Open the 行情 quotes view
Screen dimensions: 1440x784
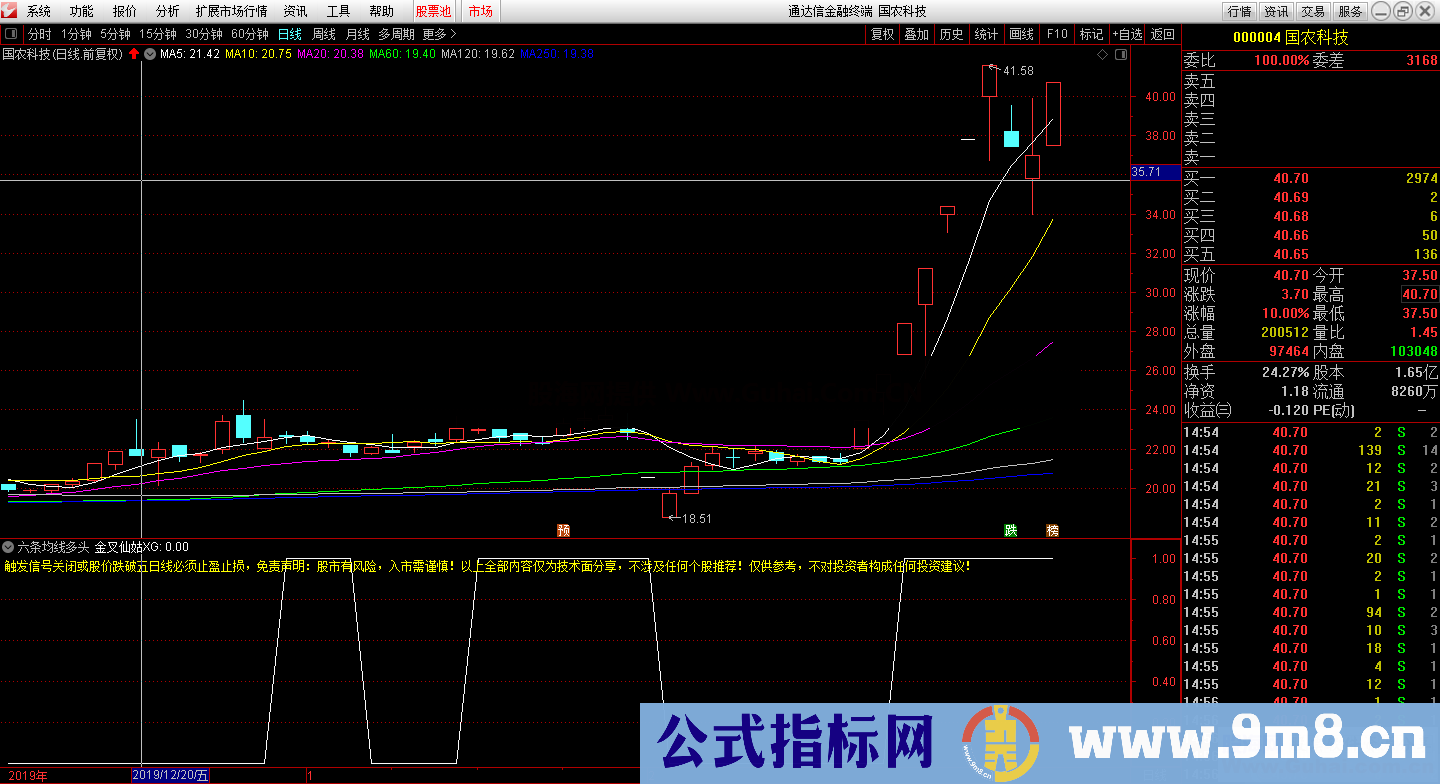click(1239, 11)
